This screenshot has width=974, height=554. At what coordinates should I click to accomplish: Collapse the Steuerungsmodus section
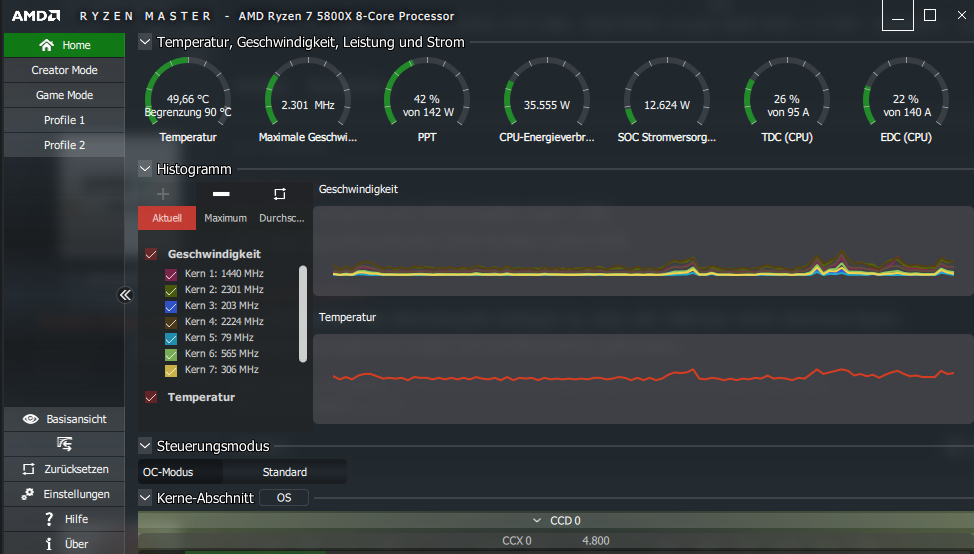[x=145, y=445]
